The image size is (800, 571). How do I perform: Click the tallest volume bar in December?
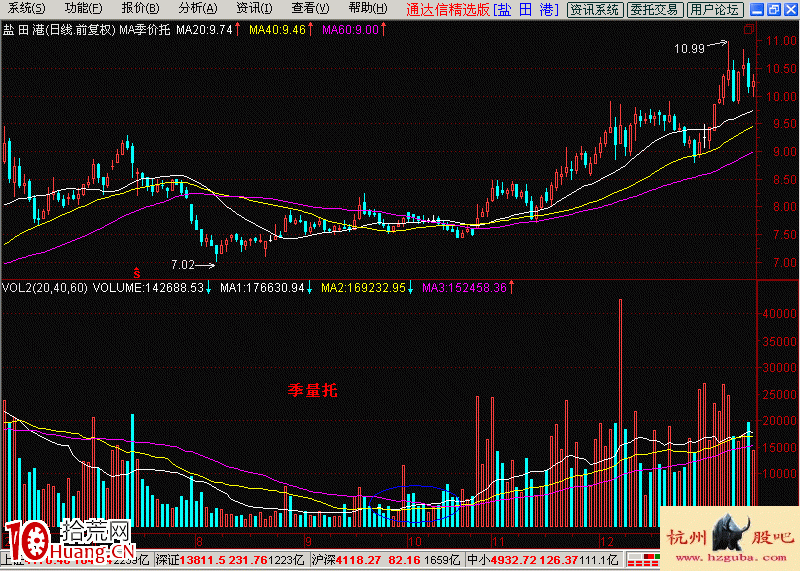tap(620, 413)
